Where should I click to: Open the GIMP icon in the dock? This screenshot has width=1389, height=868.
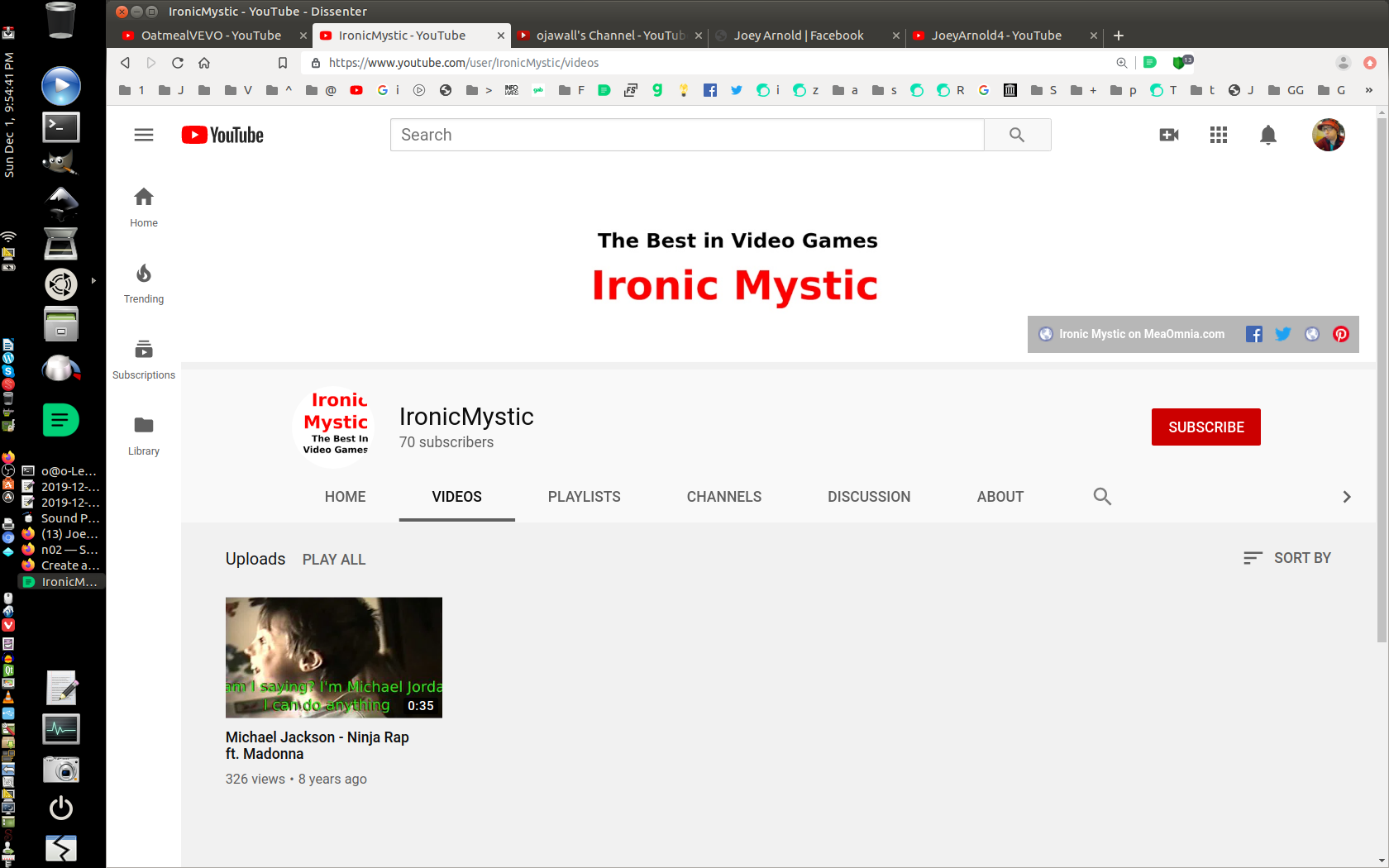point(61,163)
